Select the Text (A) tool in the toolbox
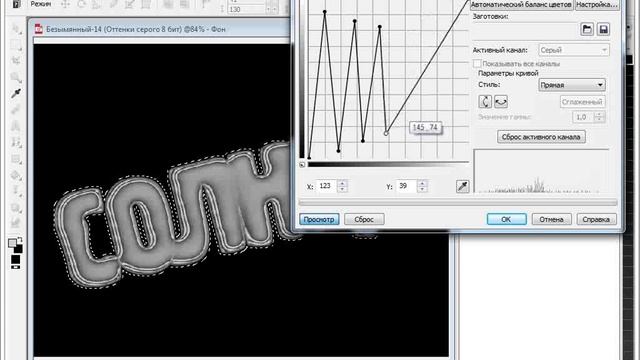This screenshot has width=640, height=360. (16, 126)
